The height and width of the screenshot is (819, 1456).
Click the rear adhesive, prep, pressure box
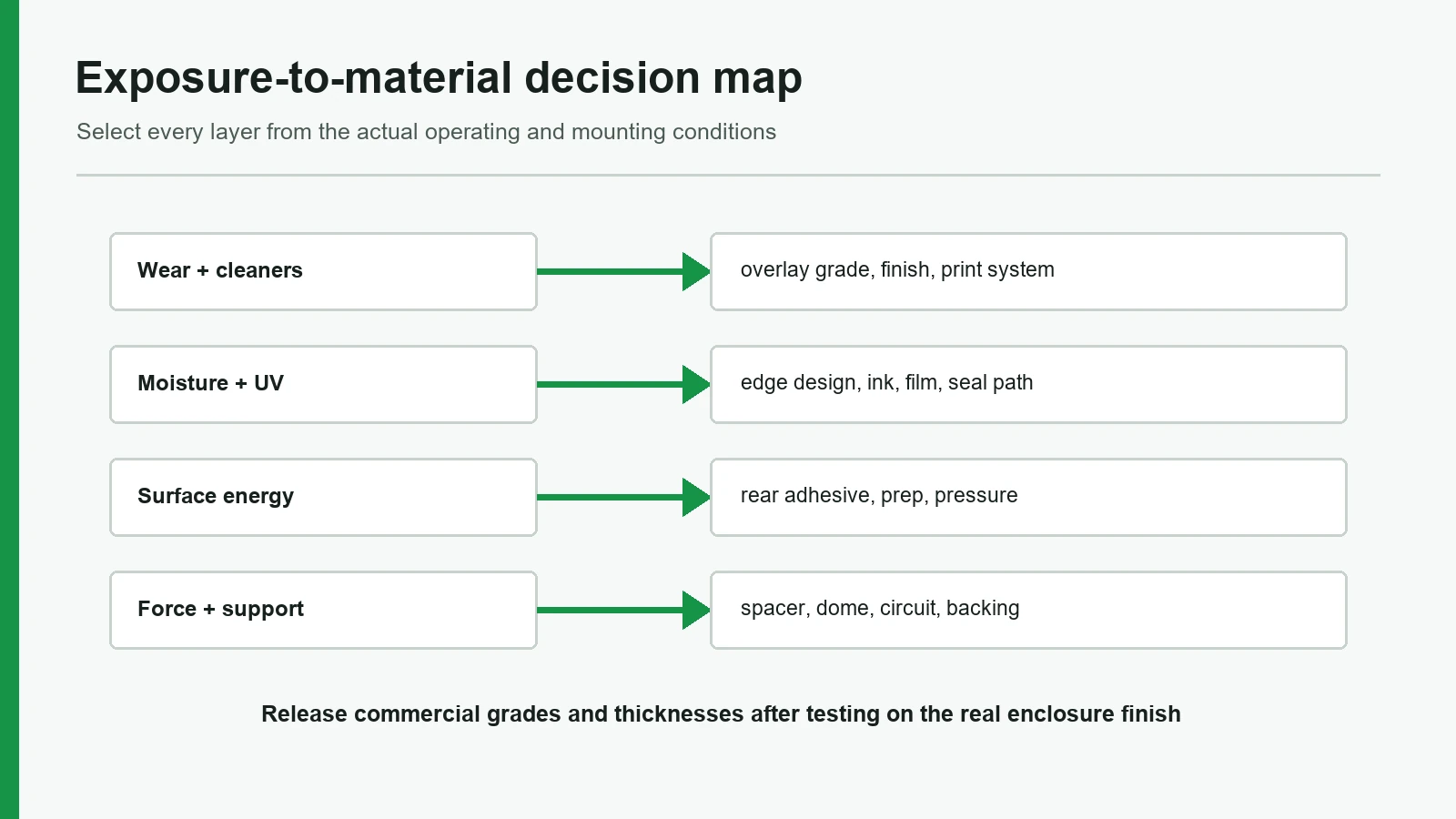[1028, 497]
